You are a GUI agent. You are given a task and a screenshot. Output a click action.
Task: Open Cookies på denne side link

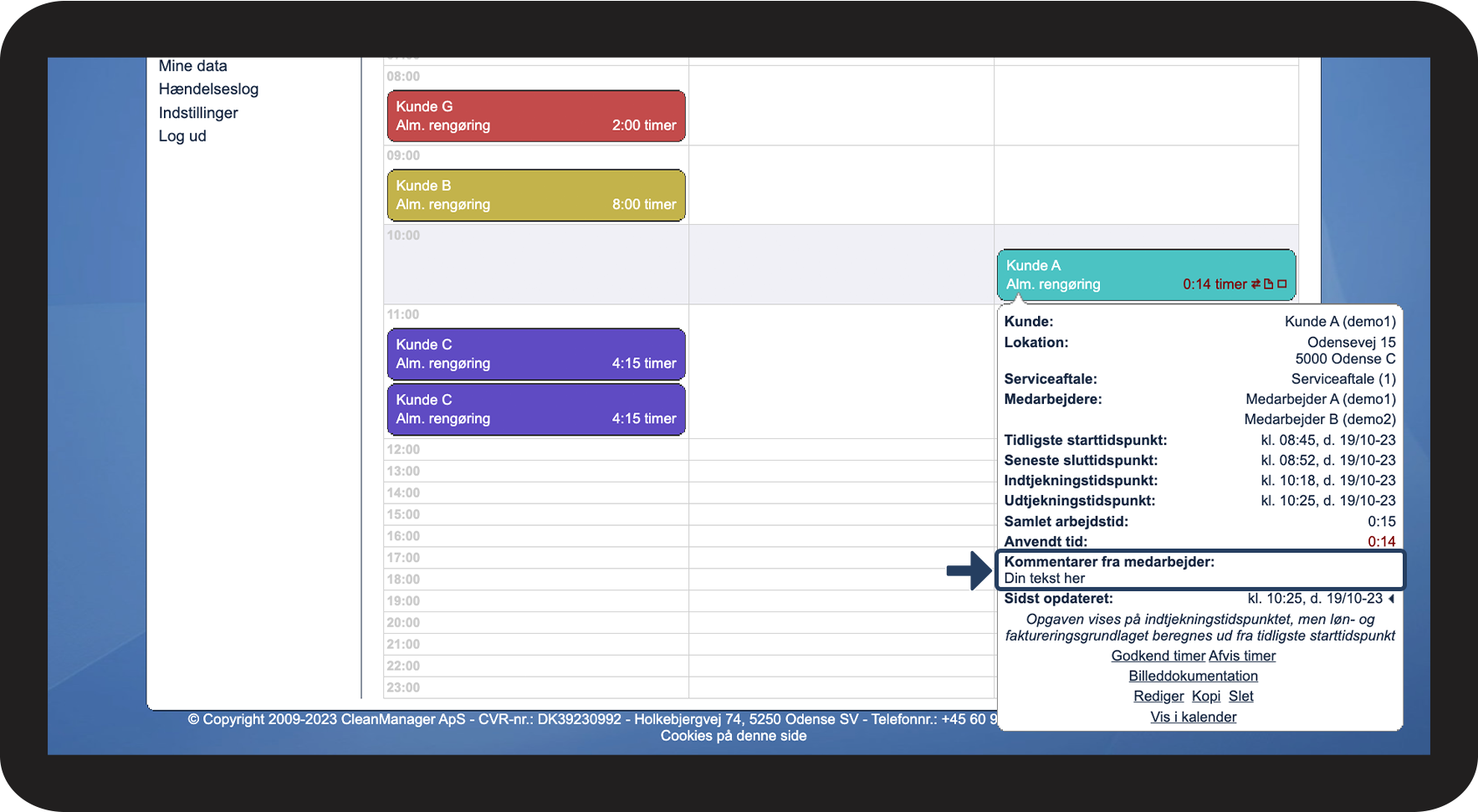point(734,736)
